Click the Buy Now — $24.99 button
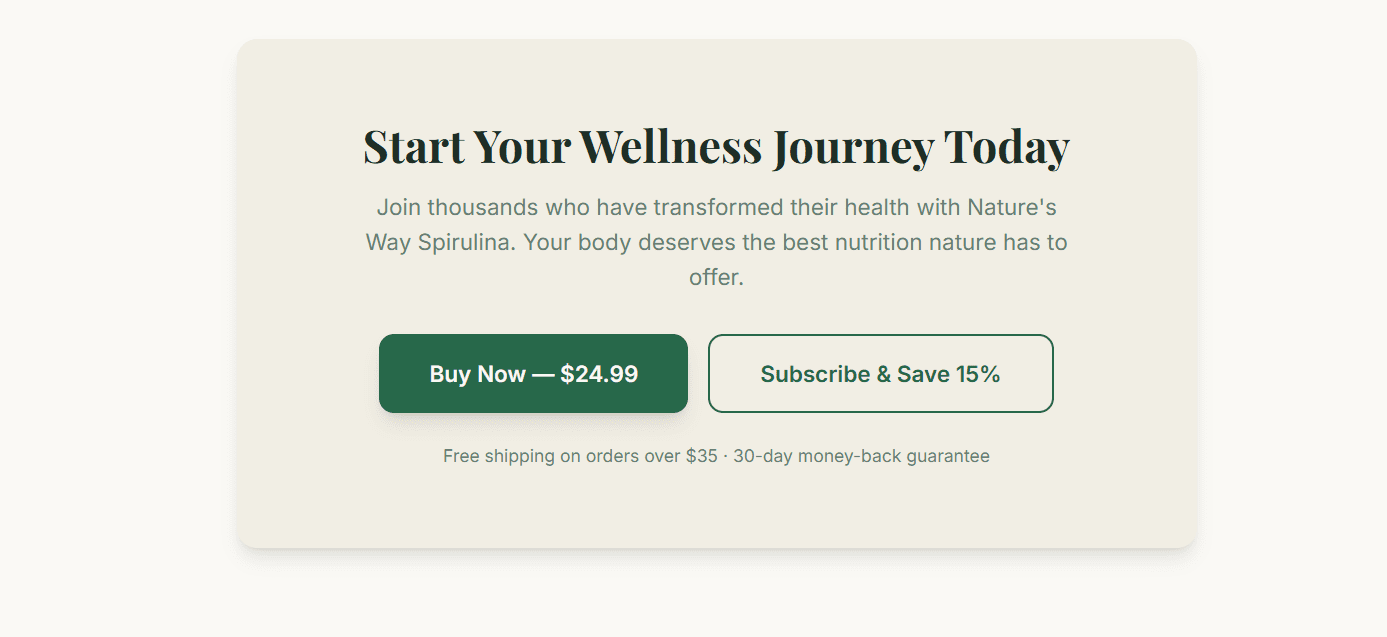This screenshot has width=1387, height=637. 533,374
